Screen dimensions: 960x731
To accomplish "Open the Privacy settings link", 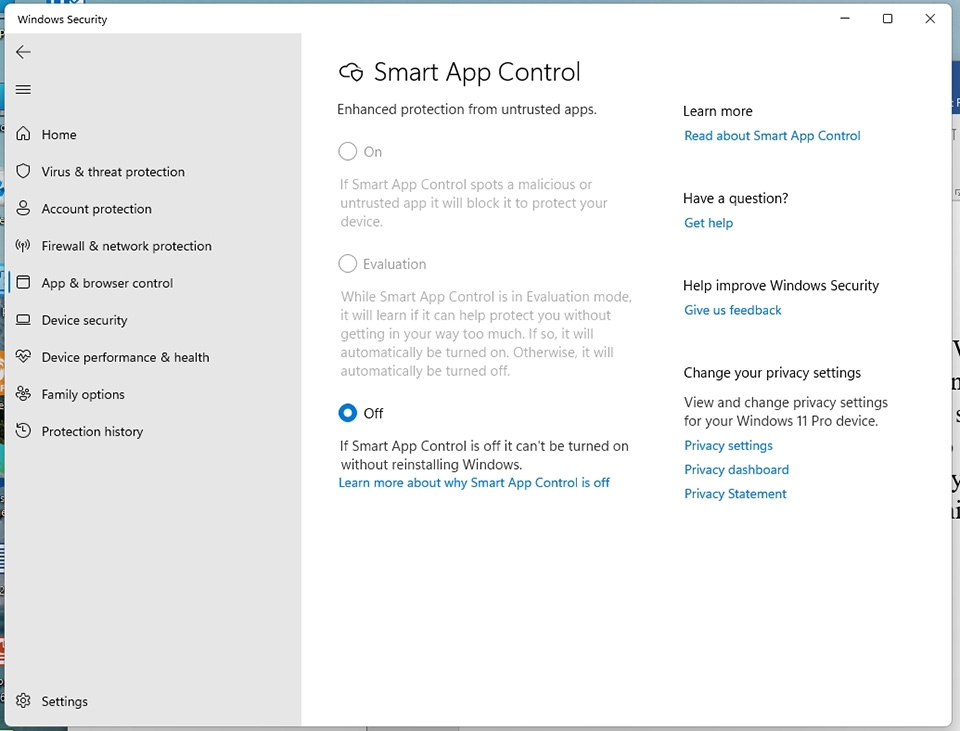I will click(728, 446).
